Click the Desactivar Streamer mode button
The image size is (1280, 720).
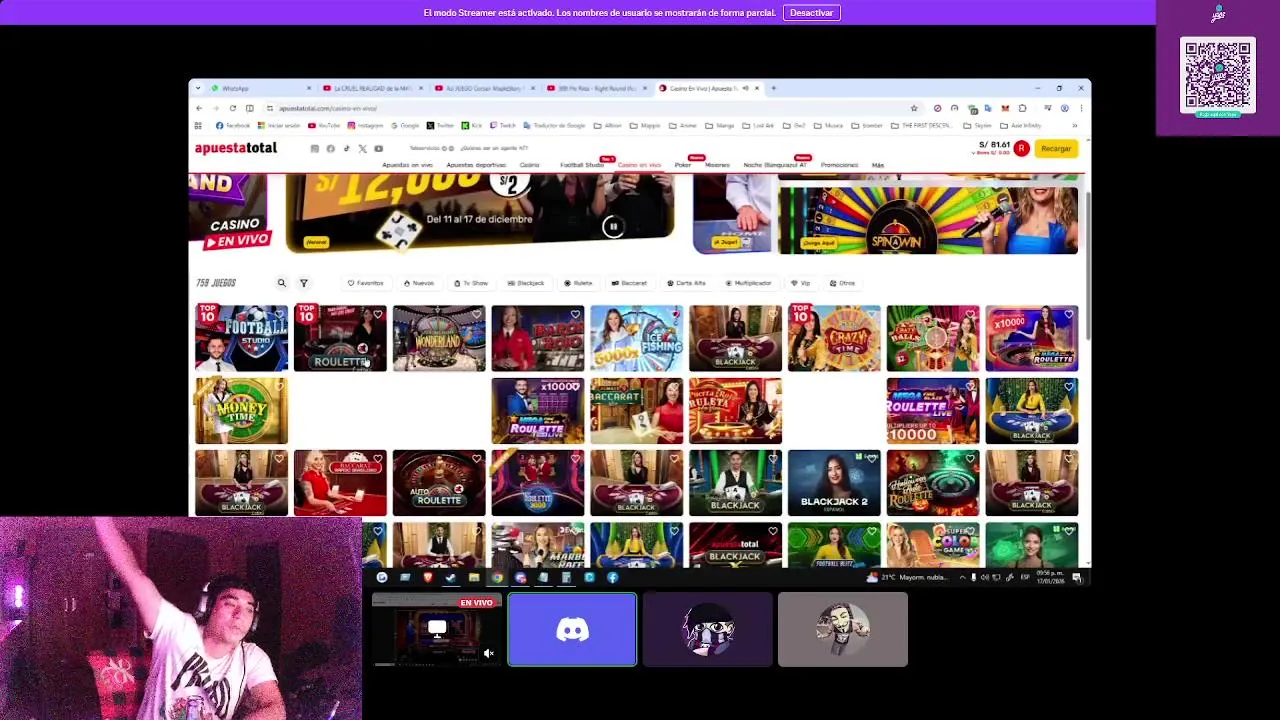point(811,13)
